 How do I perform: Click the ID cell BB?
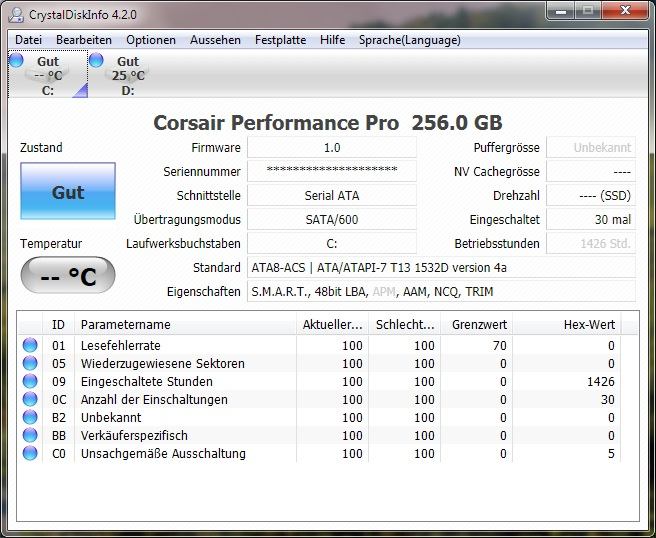(59, 436)
